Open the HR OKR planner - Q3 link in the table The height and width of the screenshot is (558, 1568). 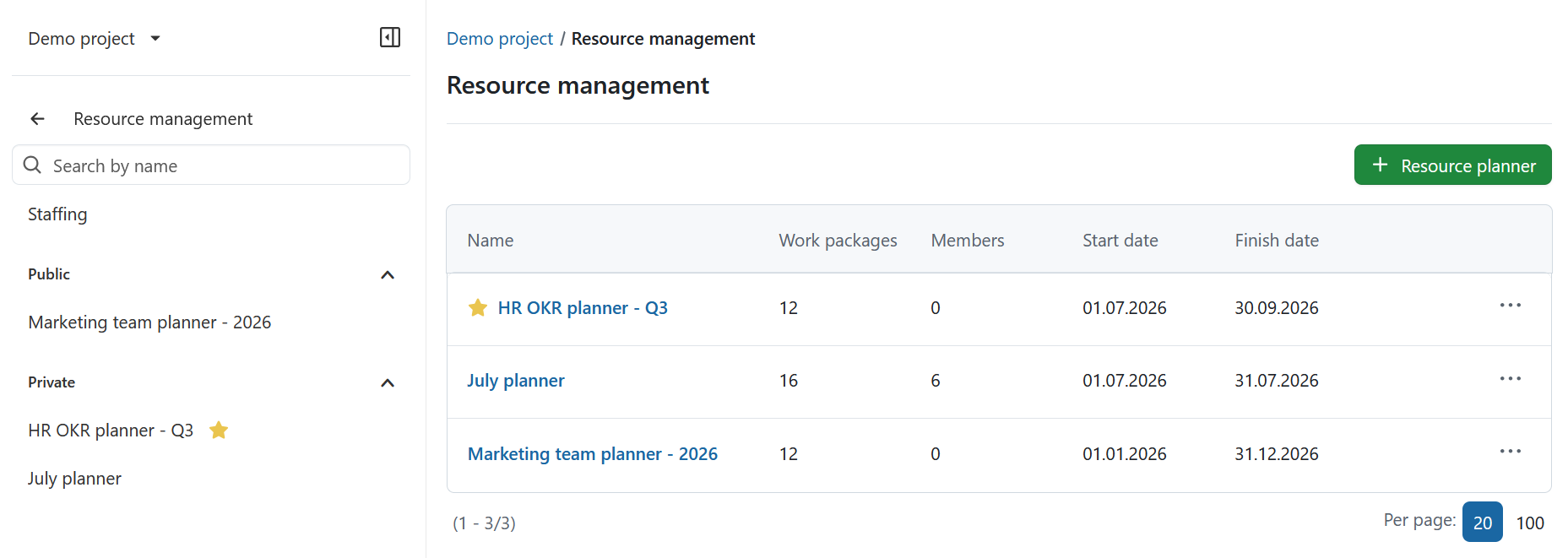583,308
